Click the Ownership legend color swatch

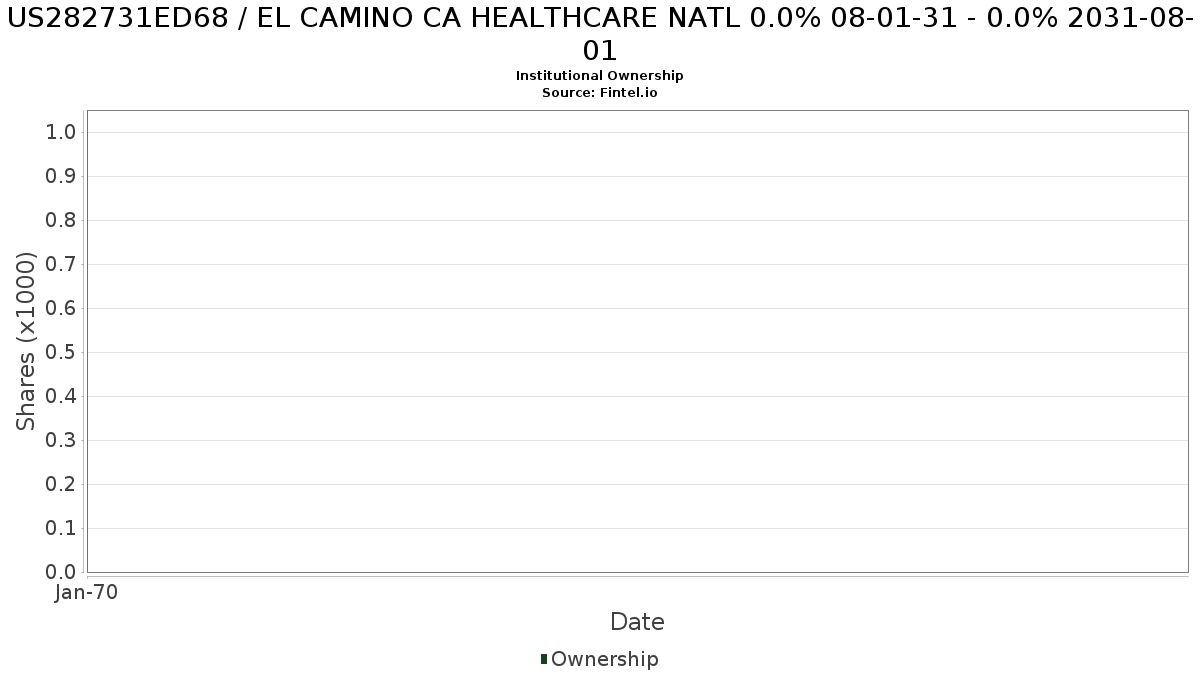point(544,659)
